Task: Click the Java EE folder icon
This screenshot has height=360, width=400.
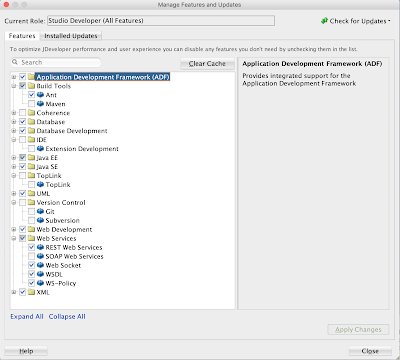Action: (x=31, y=158)
